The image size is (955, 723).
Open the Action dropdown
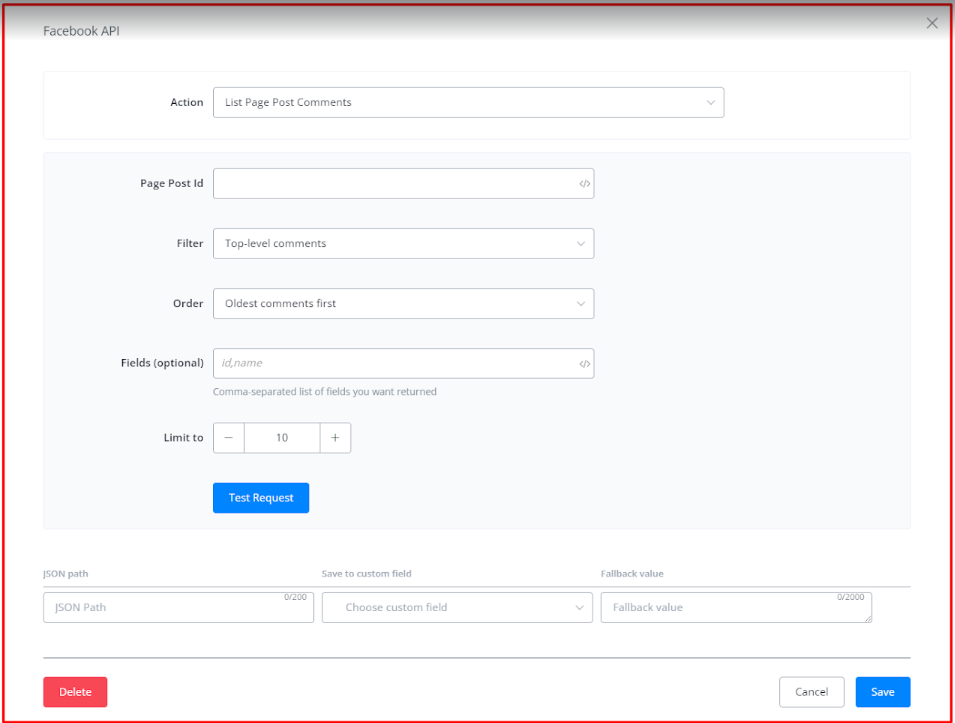468,102
